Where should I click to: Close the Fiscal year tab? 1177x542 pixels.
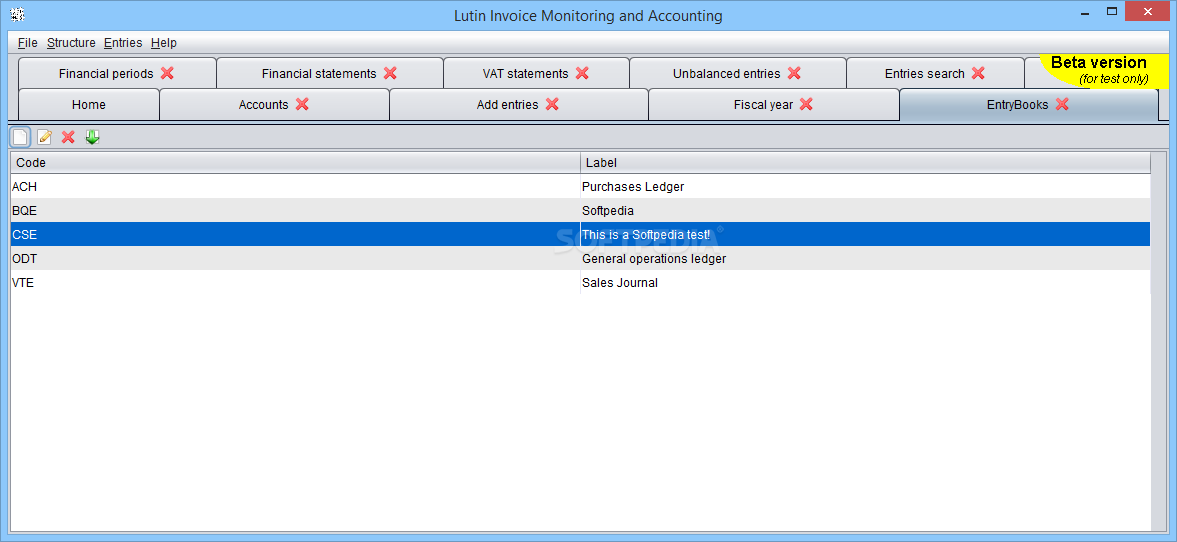pos(806,104)
